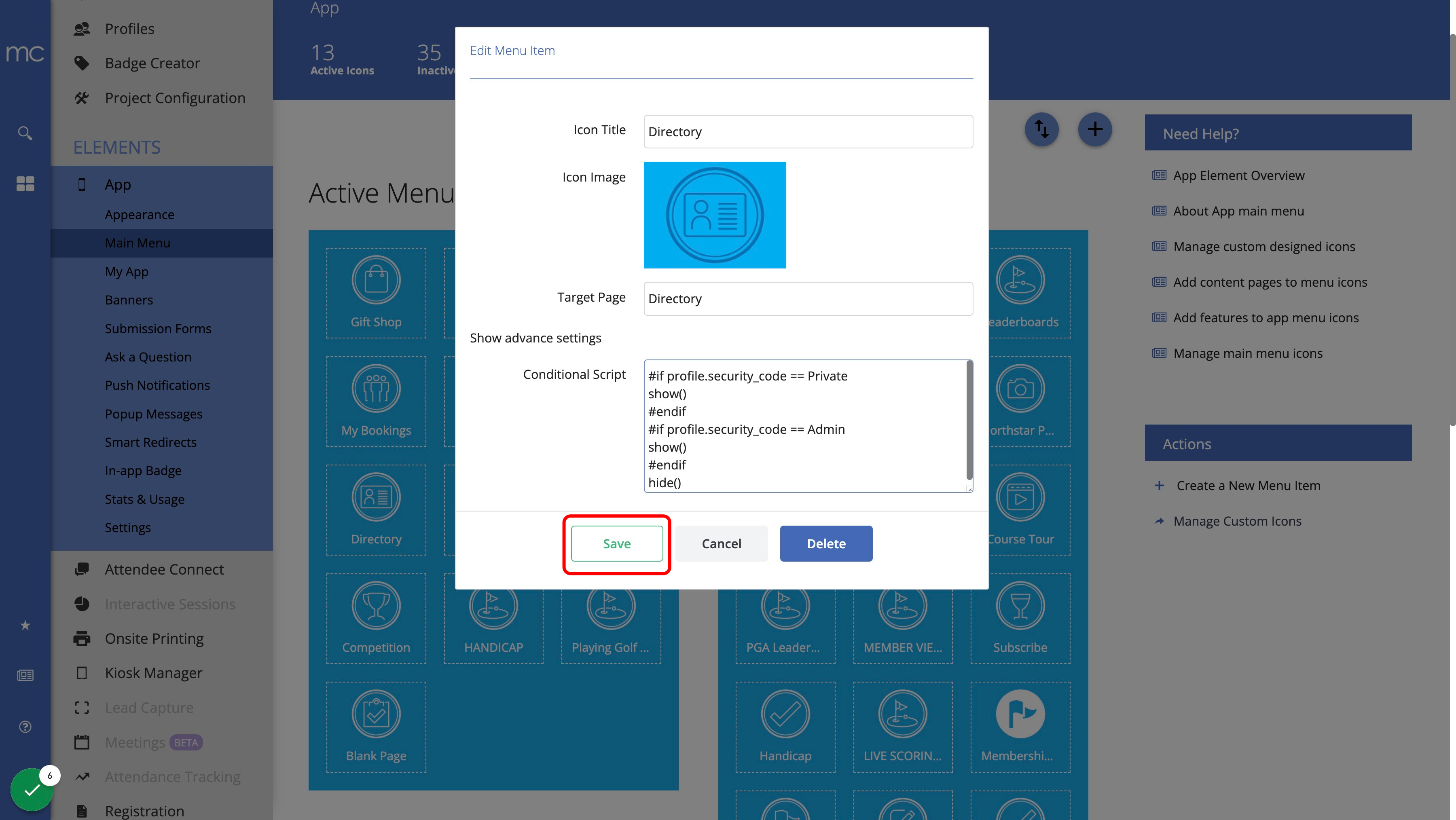Open Attendee Connect section
This screenshot has width=1456, height=820.
coord(165,569)
